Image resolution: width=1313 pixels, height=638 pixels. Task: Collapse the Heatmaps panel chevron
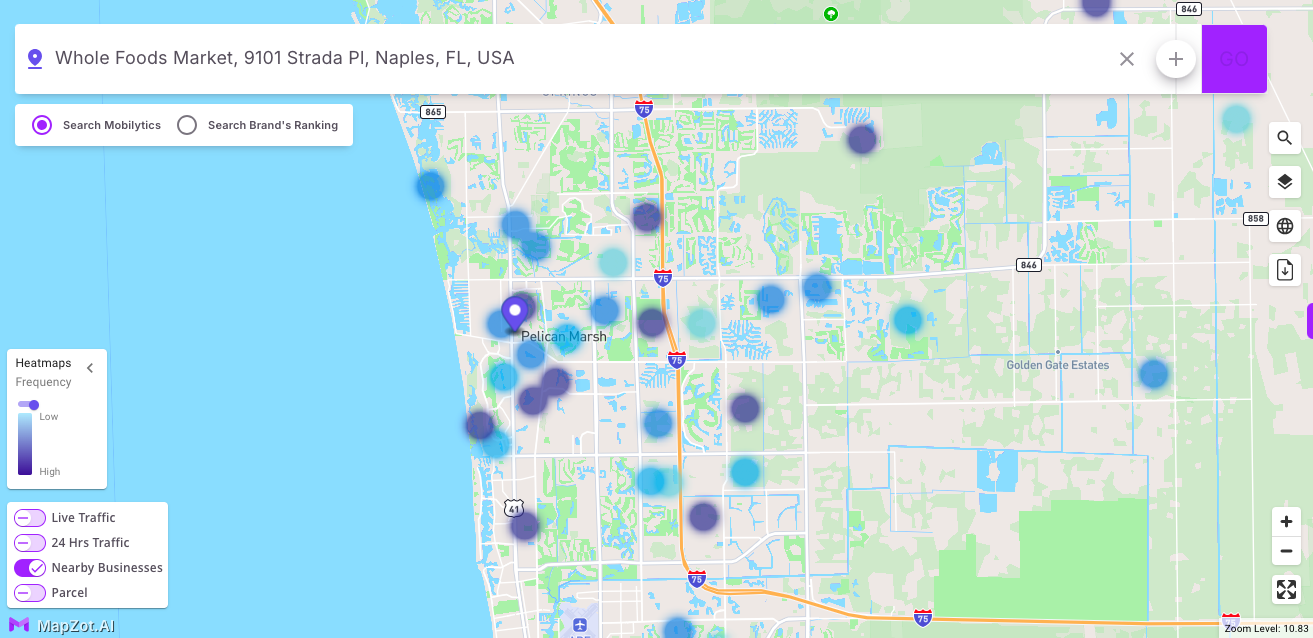[90, 368]
